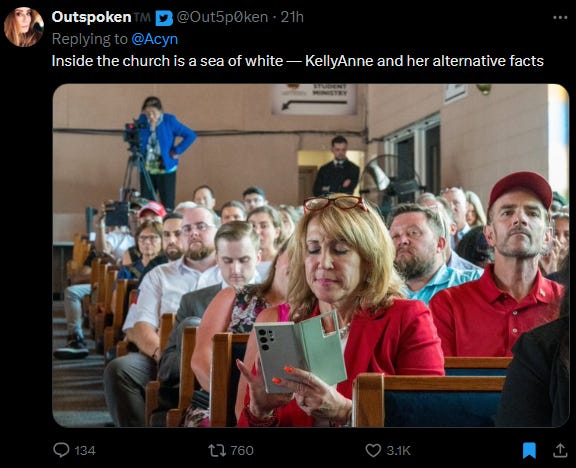576x468 pixels.
Task: Open the 21h timestamp link
Action: point(292,17)
